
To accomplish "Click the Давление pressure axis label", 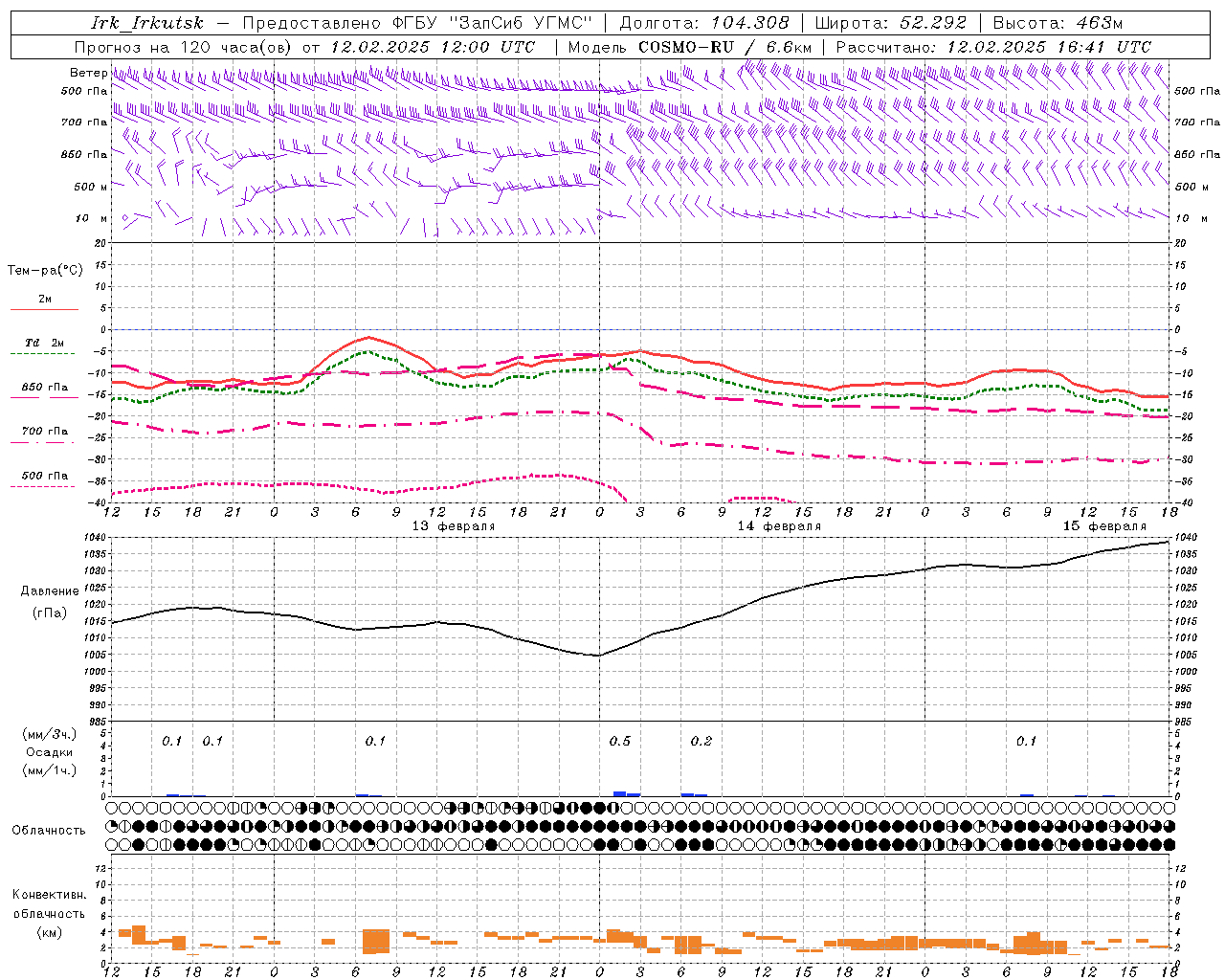I will pos(50,591).
